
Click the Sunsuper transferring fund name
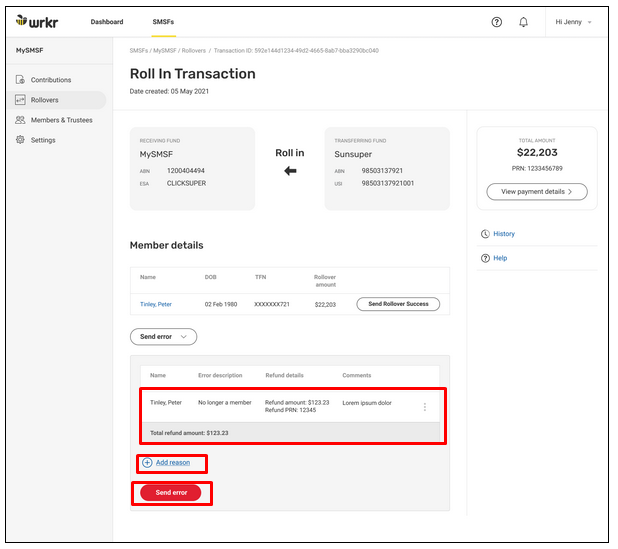coord(353,154)
